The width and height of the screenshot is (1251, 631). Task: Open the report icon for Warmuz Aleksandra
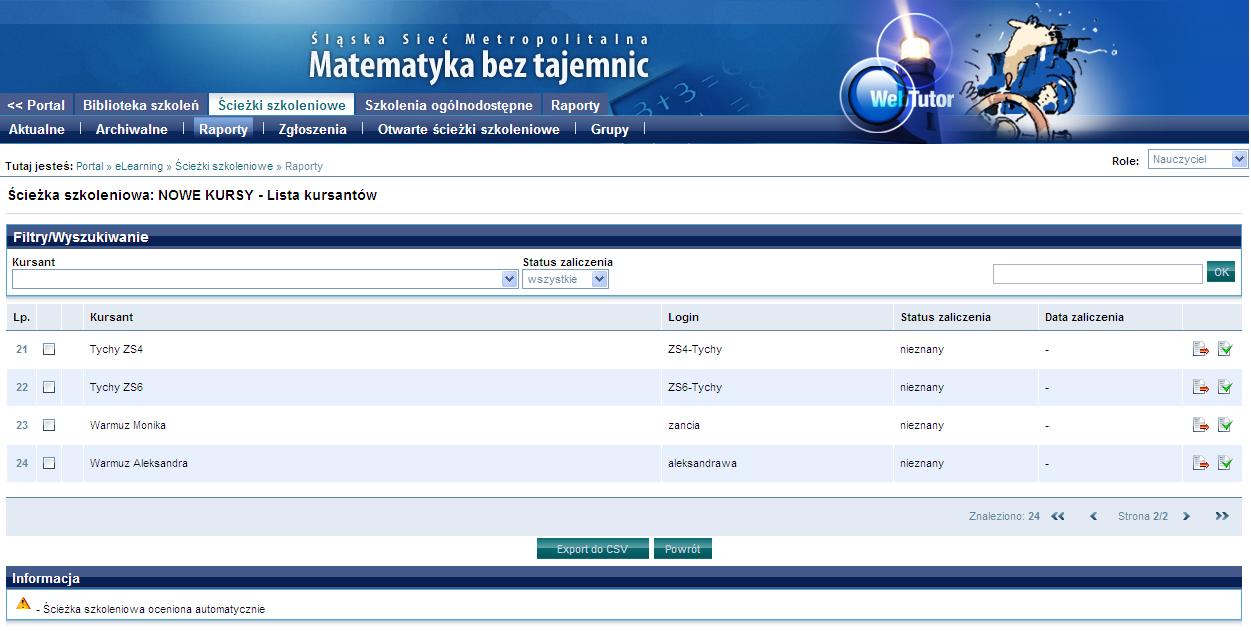(x=1201, y=463)
